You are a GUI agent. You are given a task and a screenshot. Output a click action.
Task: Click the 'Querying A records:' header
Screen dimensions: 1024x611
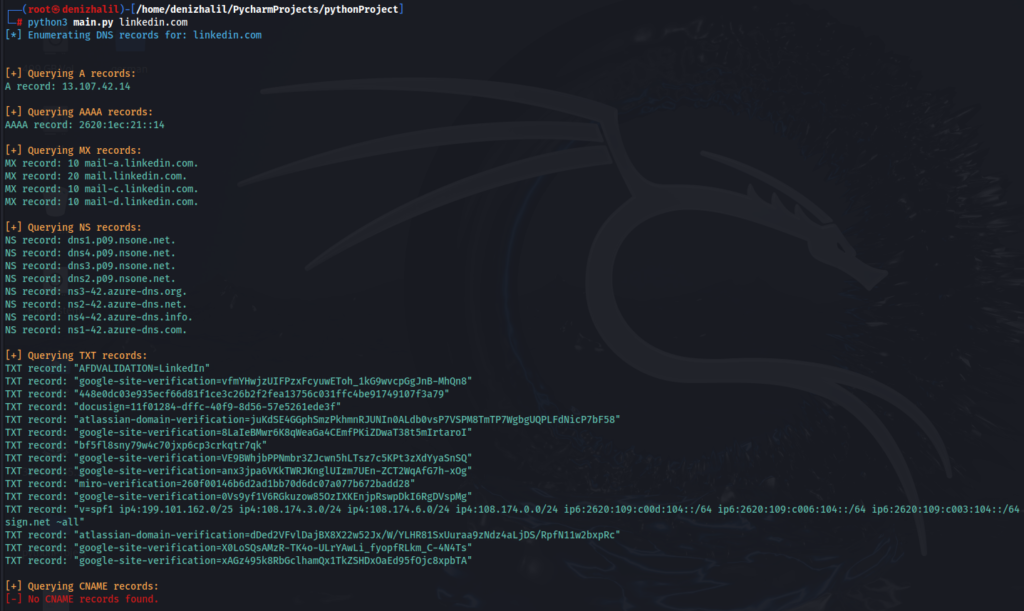(x=71, y=74)
